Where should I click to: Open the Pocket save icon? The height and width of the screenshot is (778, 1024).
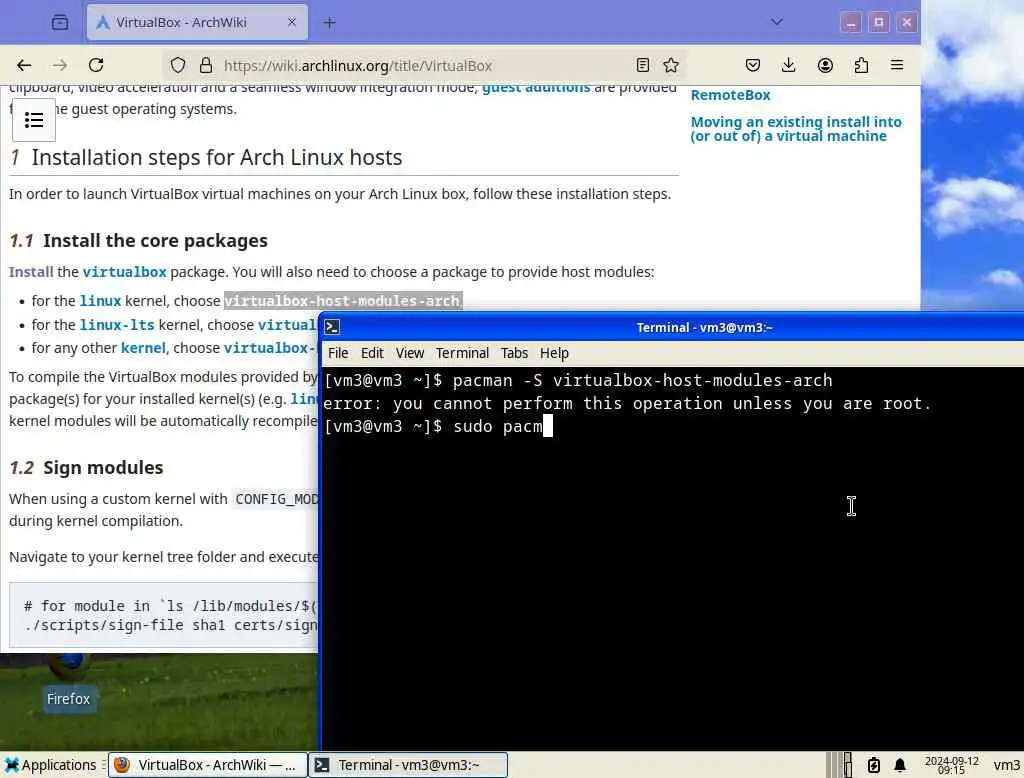752,65
